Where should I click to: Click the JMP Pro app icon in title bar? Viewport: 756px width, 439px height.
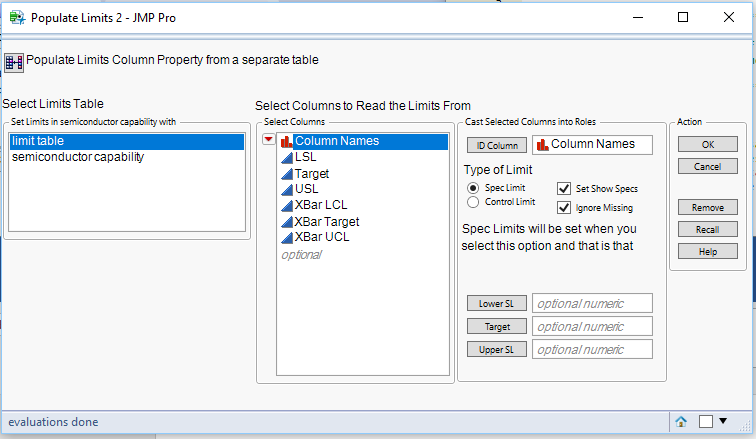click(17, 18)
